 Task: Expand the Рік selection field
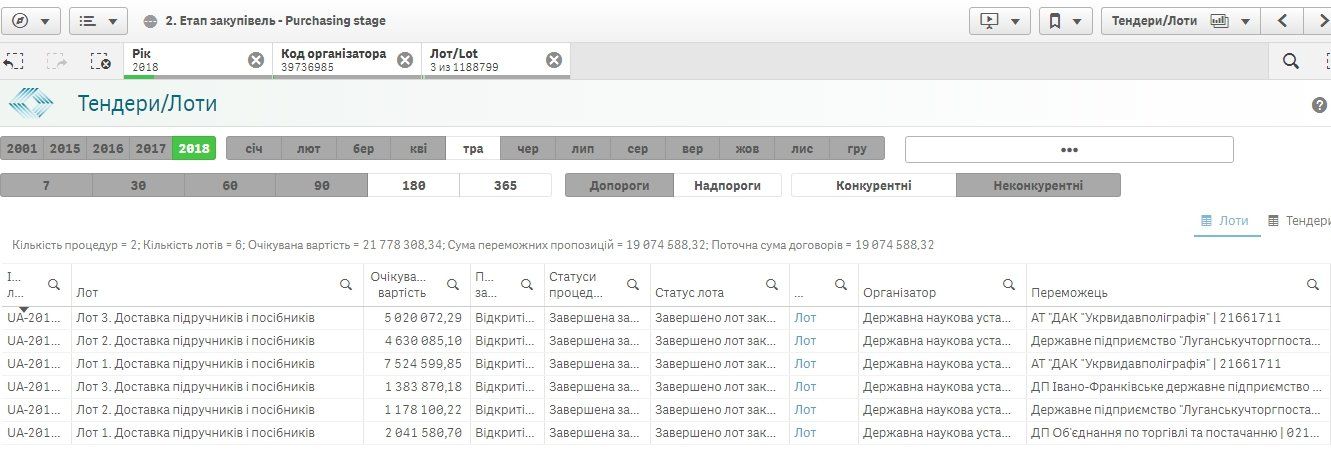click(x=185, y=60)
